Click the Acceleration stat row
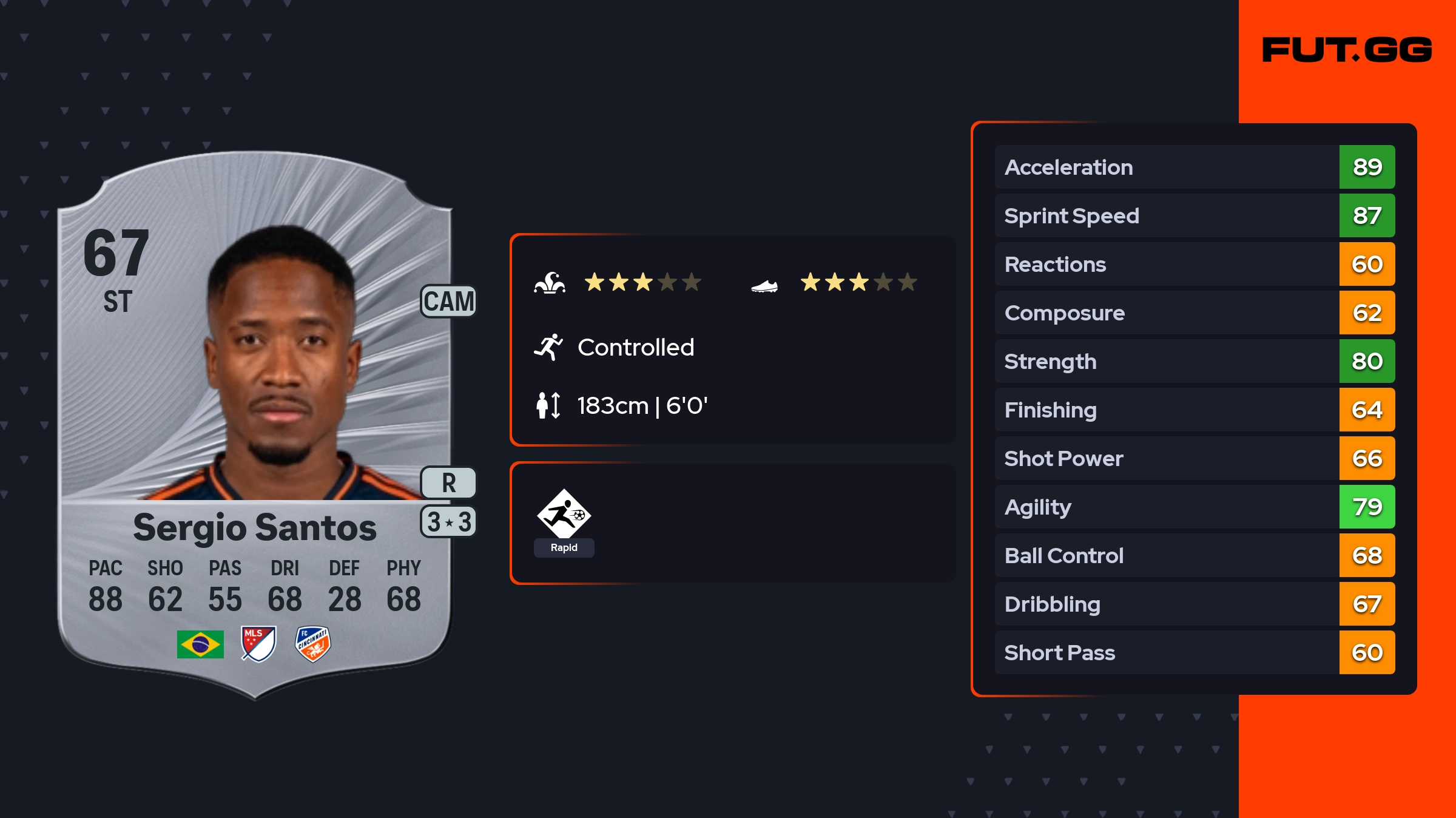 [x=1165, y=167]
